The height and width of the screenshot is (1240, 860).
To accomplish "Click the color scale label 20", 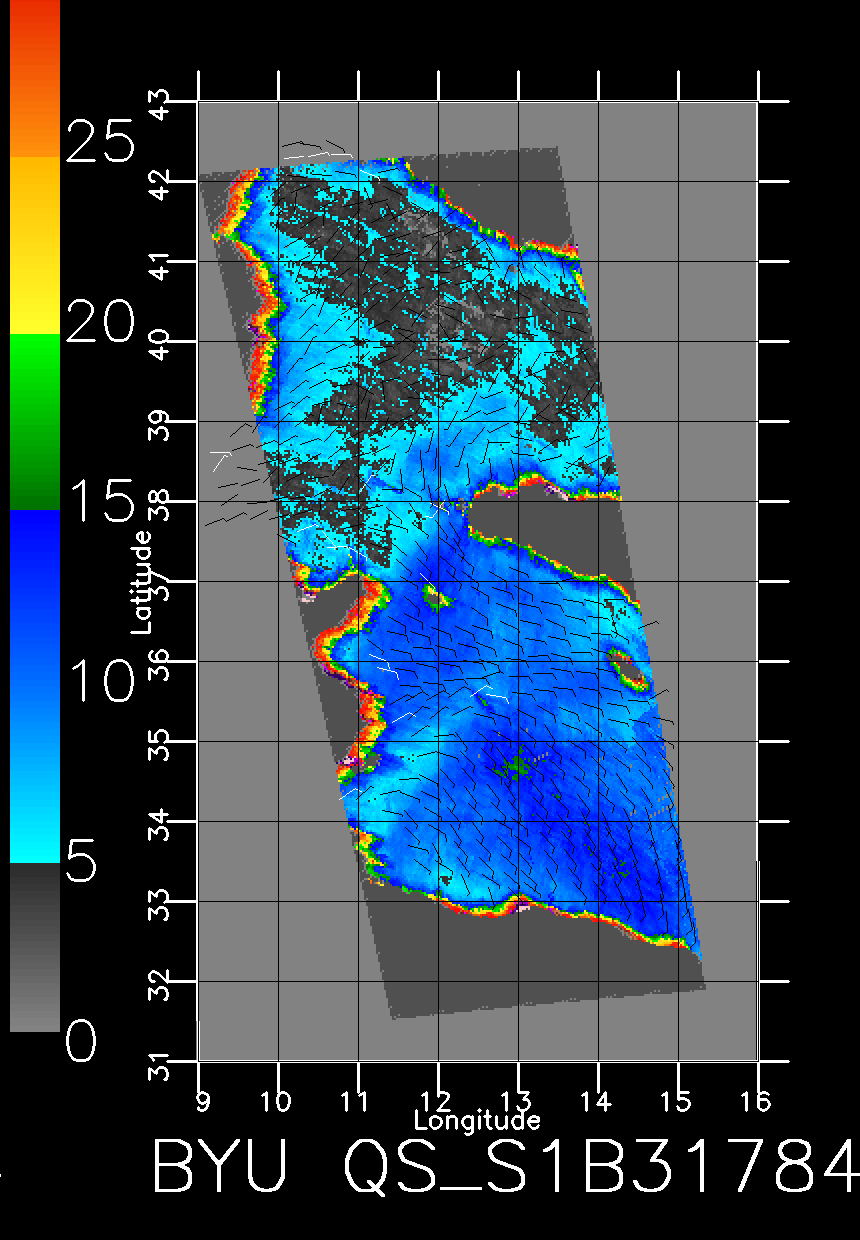I will (99, 322).
